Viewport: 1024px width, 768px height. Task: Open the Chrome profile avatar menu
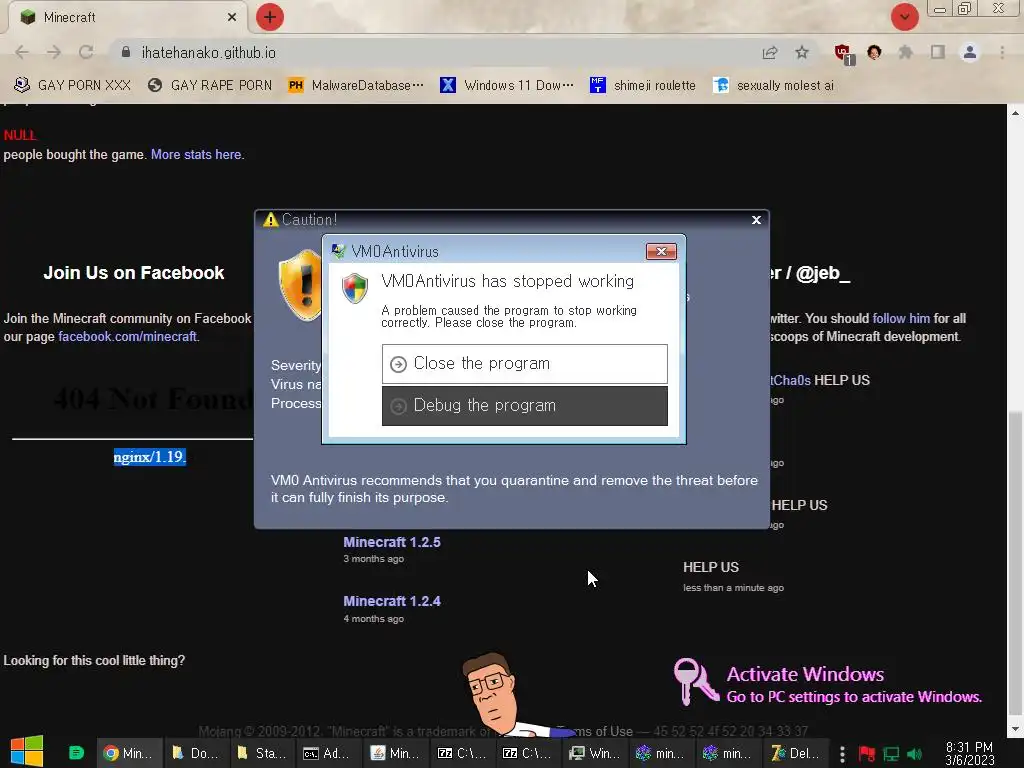pos(970,52)
